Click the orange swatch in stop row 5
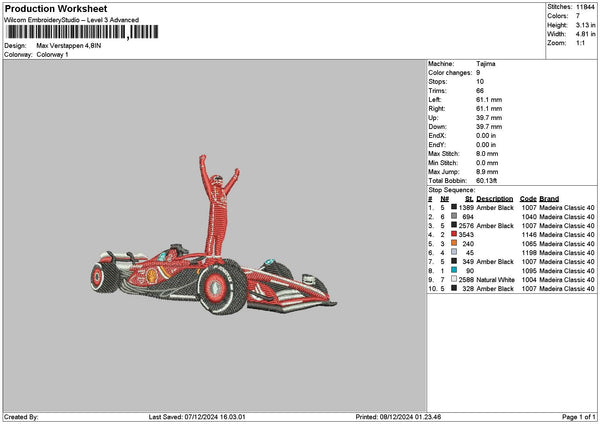Image resolution: width=600 pixels, height=424 pixels. pyautogui.click(x=454, y=243)
